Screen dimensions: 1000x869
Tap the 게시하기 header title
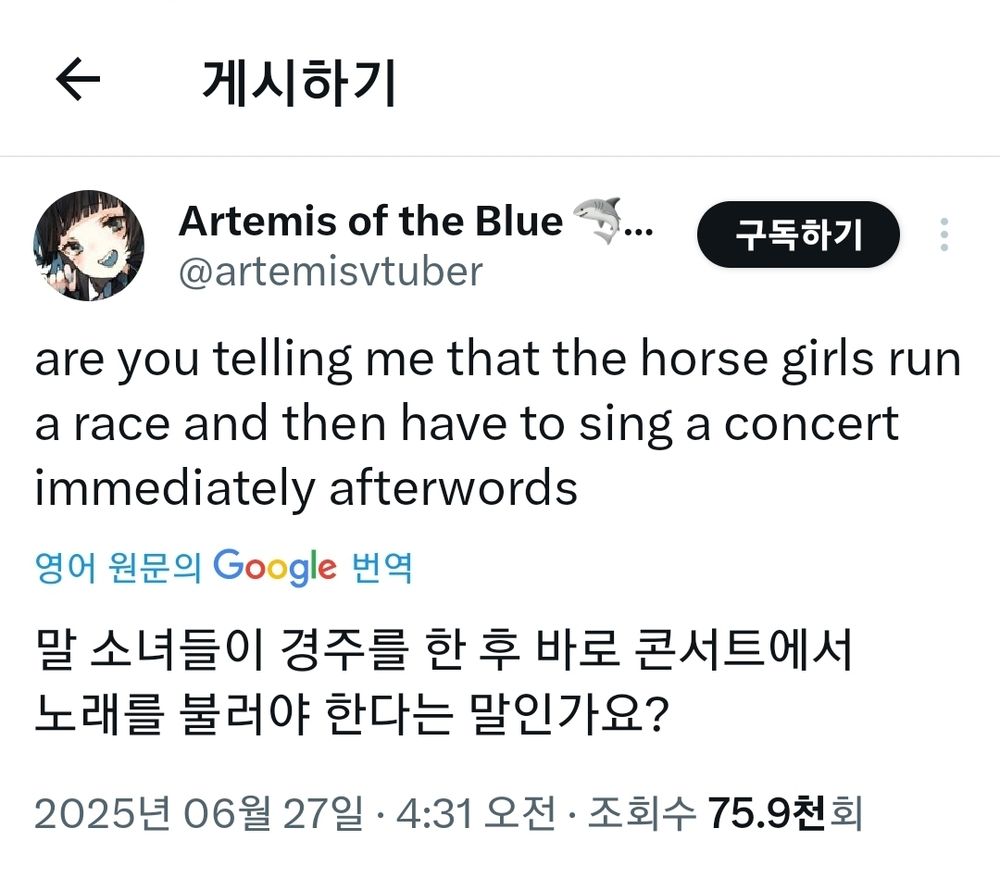pyautogui.click(x=299, y=82)
